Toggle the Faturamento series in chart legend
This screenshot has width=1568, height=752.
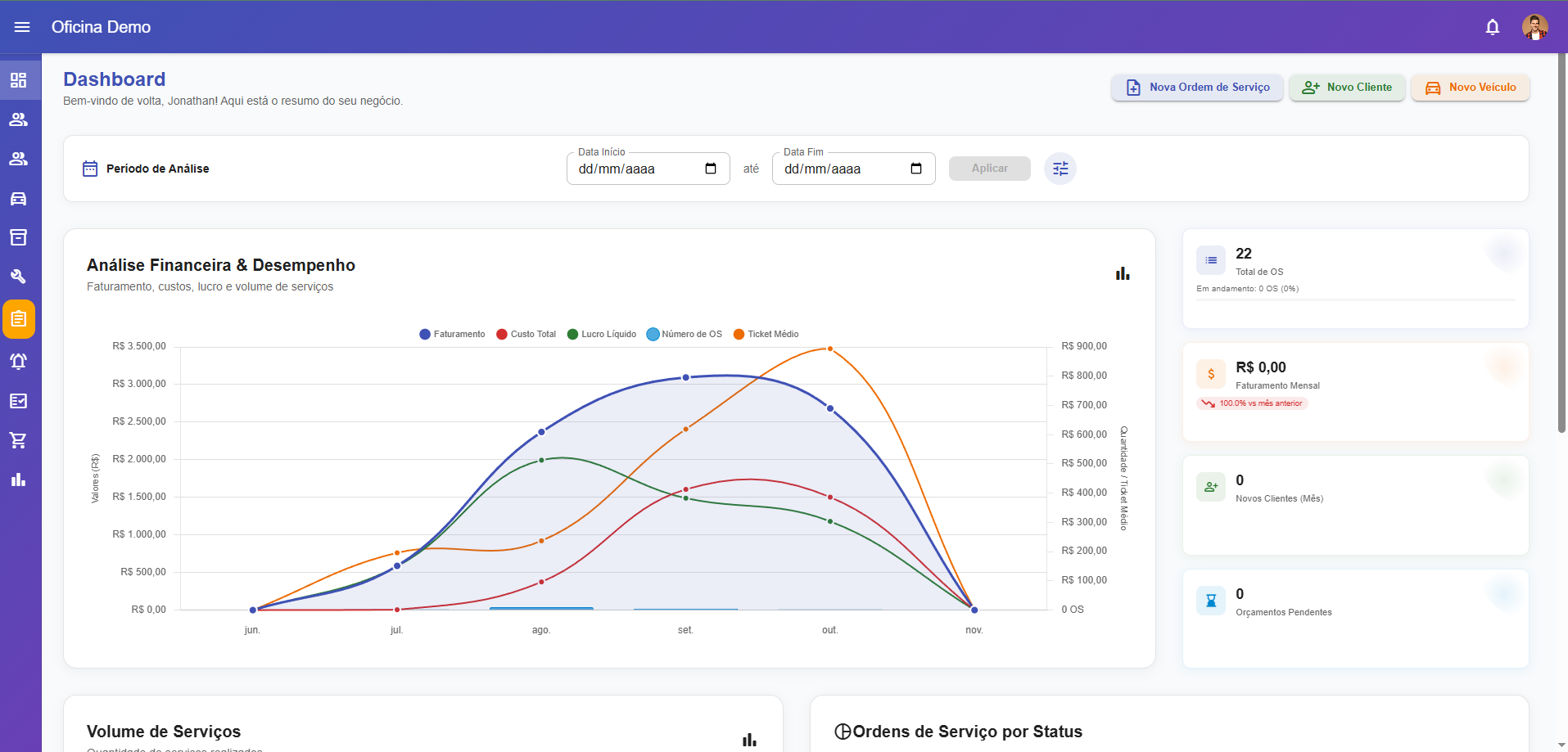452,334
